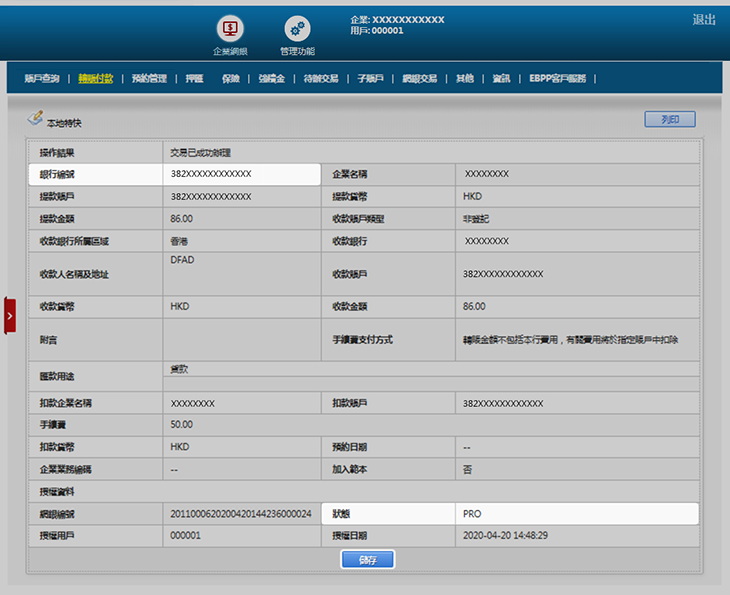Choose the 強積金 menu item
This screenshot has width=730, height=595.
(x=271, y=78)
